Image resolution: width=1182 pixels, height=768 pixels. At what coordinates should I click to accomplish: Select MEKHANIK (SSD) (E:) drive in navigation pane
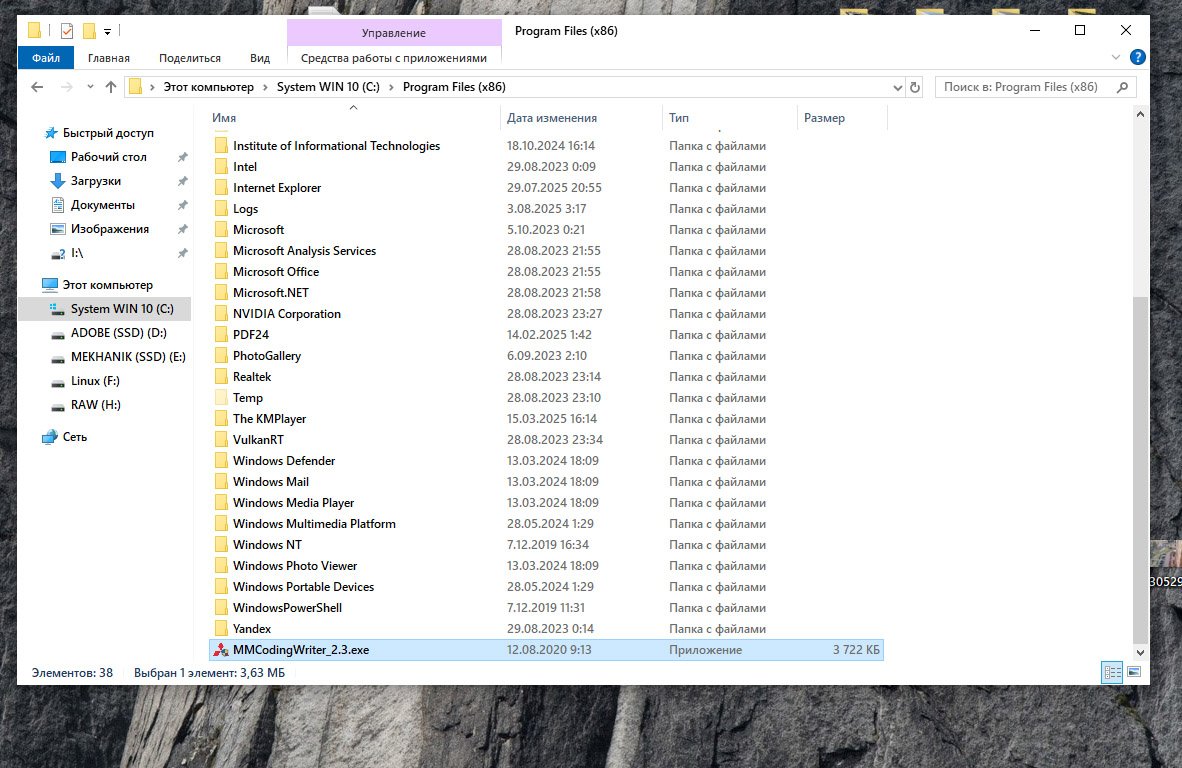point(128,357)
